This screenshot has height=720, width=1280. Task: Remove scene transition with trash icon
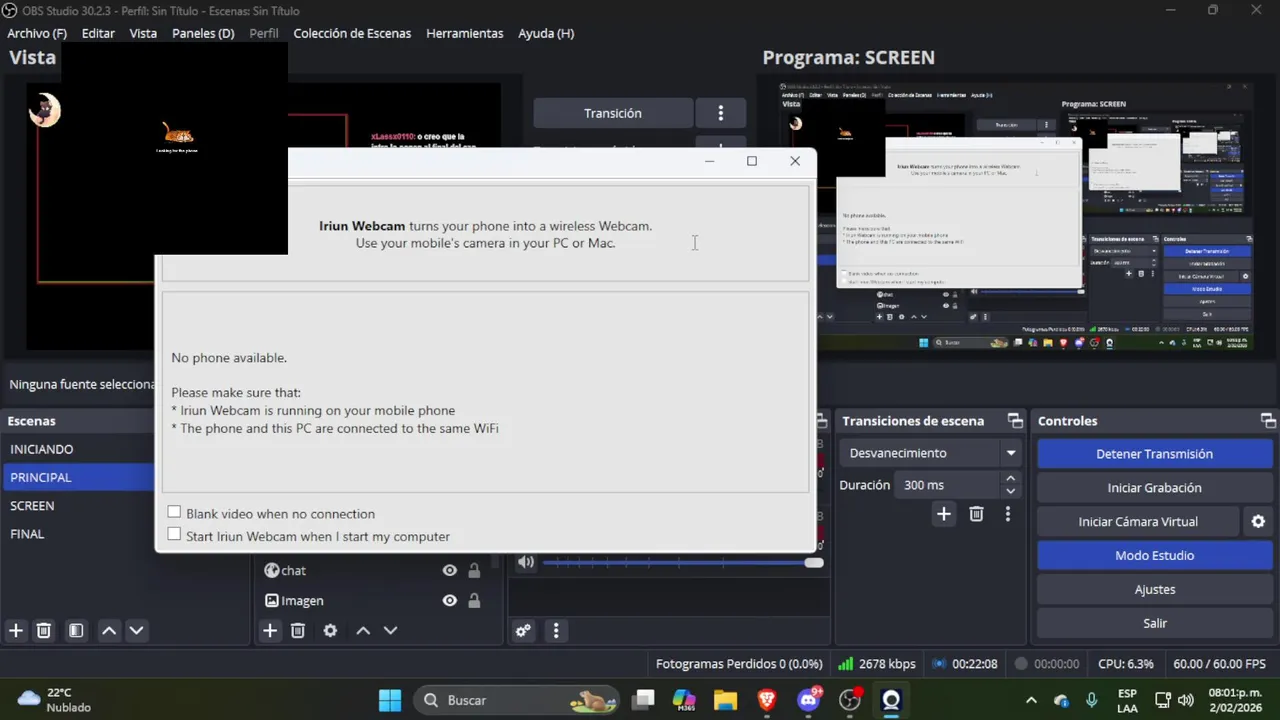977,514
